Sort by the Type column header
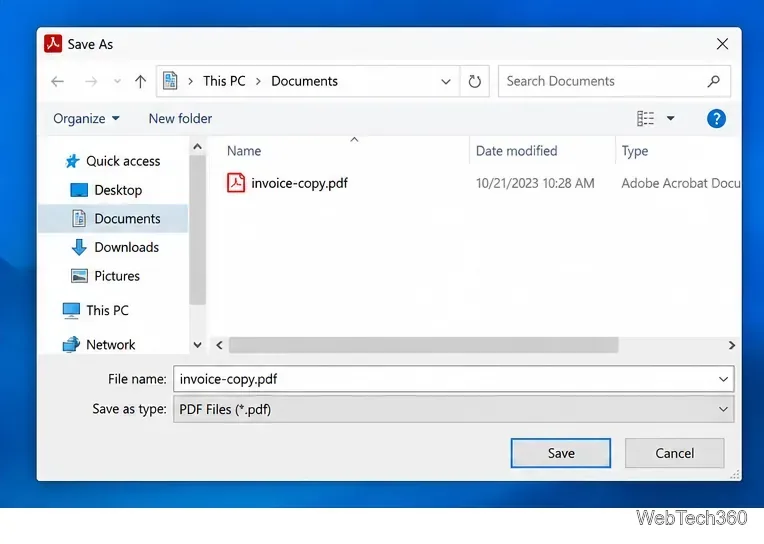This screenshot has height=544, width=764. coord(634,151)
